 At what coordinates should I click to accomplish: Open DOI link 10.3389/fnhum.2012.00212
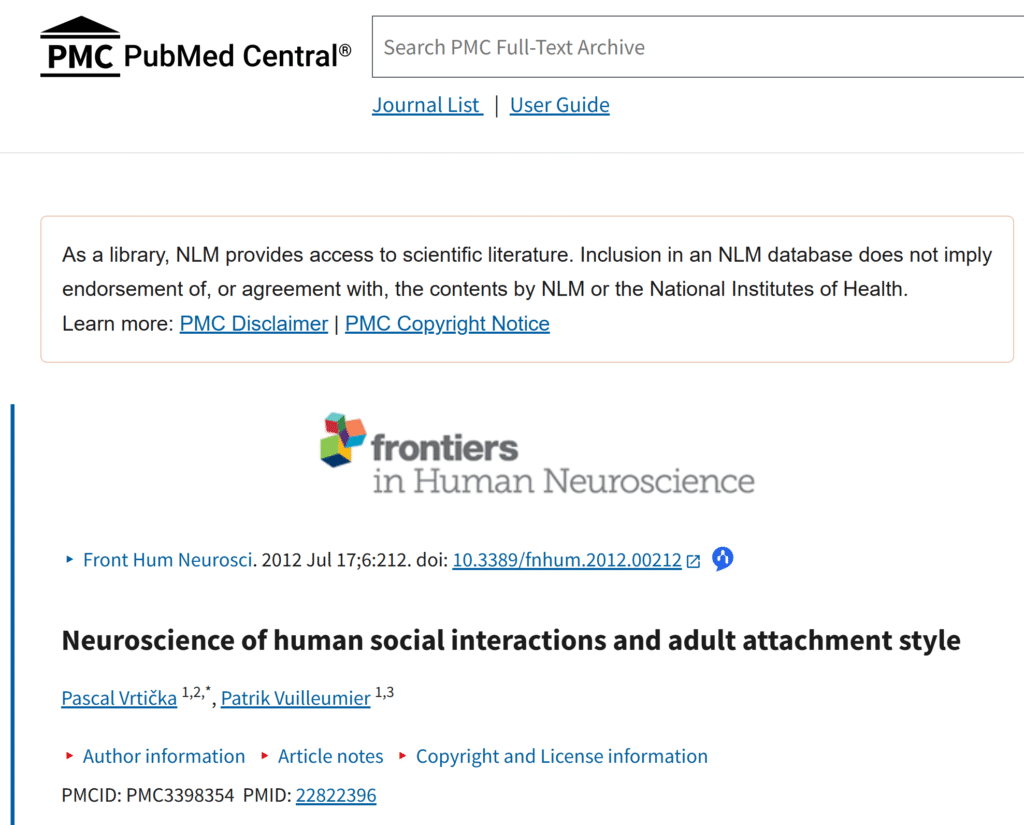566,560
